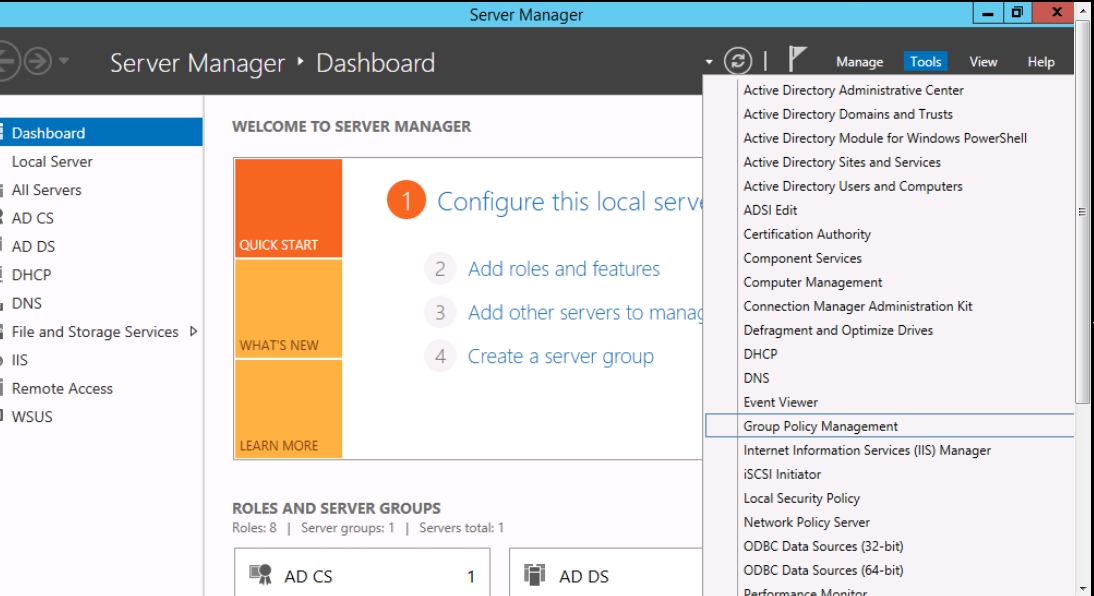1094x596 pixels.
Task: Open the AD CS role tile title
Action: pyautogui.click(x=308, y=576)
